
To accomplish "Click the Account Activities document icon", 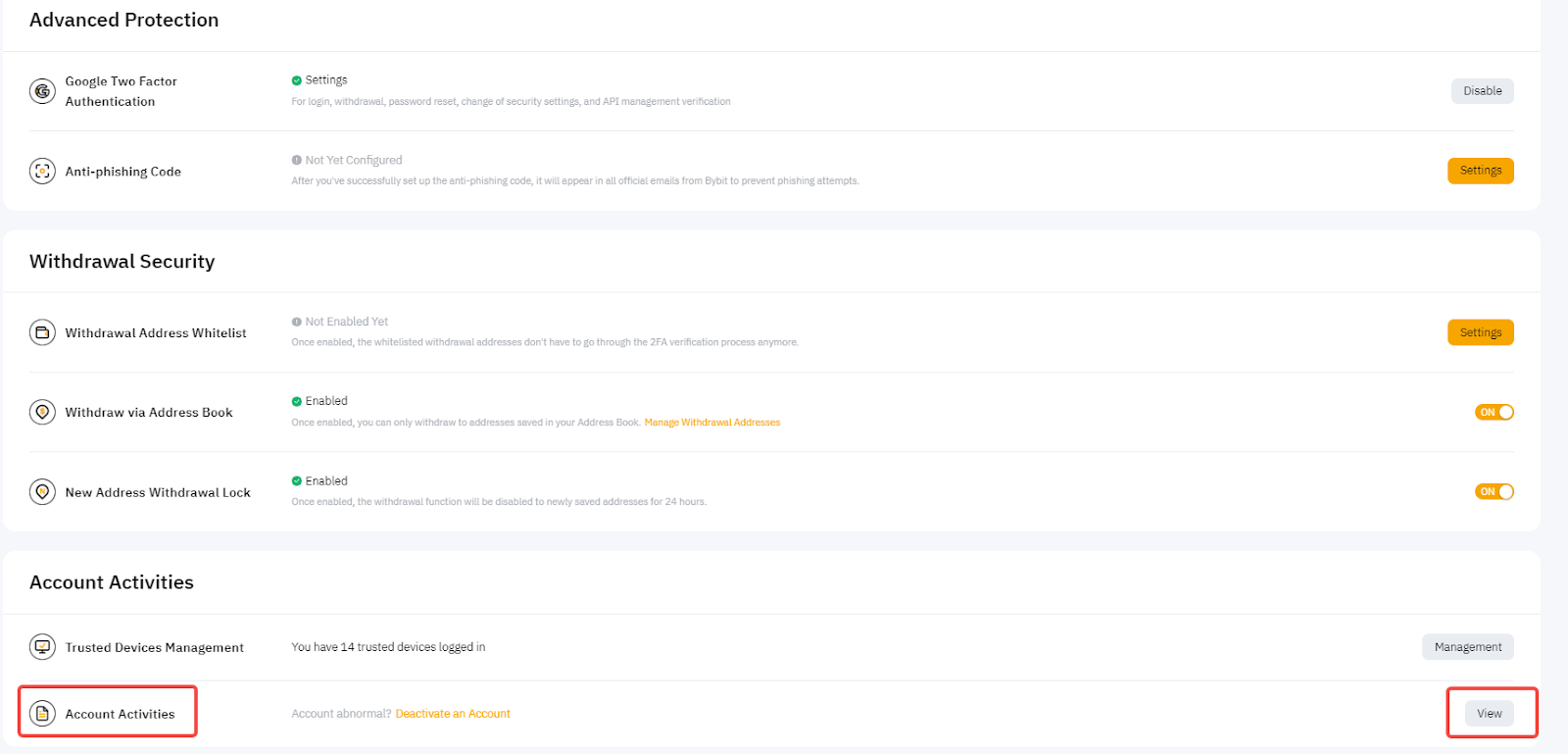I will point(42,714).
